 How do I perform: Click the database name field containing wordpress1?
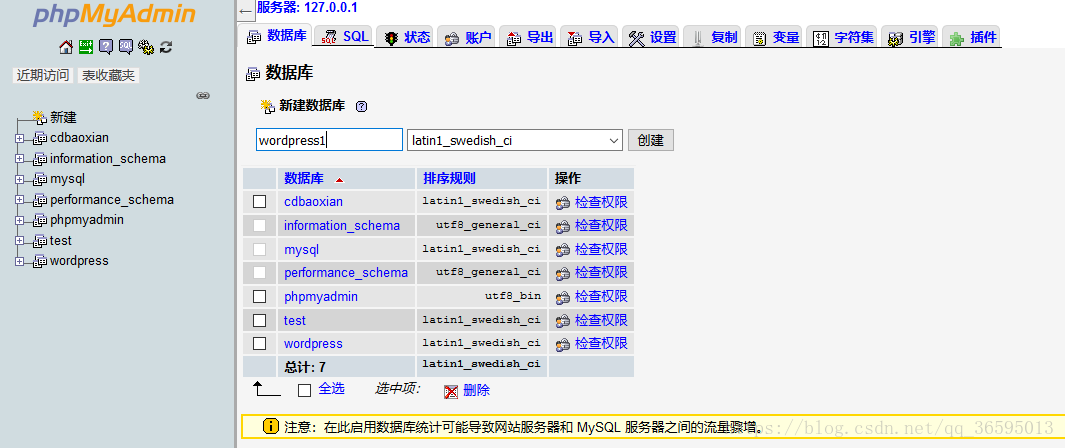pos(329,141)
